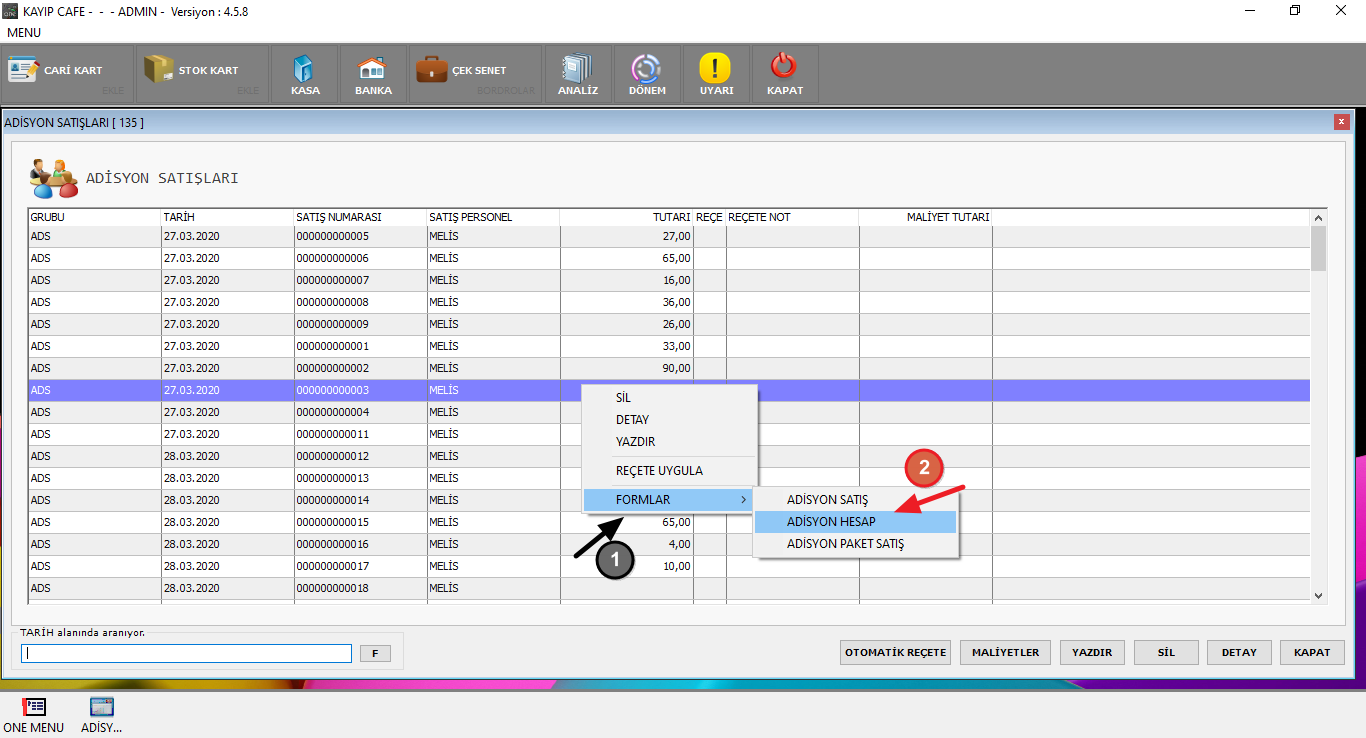Sort by the GRUBU column header

95,217
